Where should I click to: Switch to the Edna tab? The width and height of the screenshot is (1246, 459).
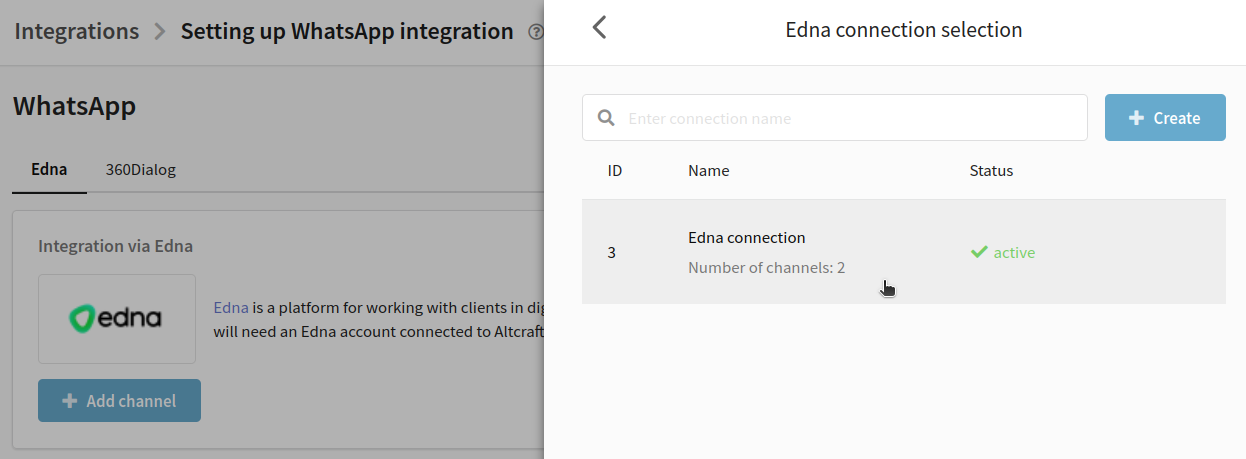pyautogui.click(x=49, y=169)
